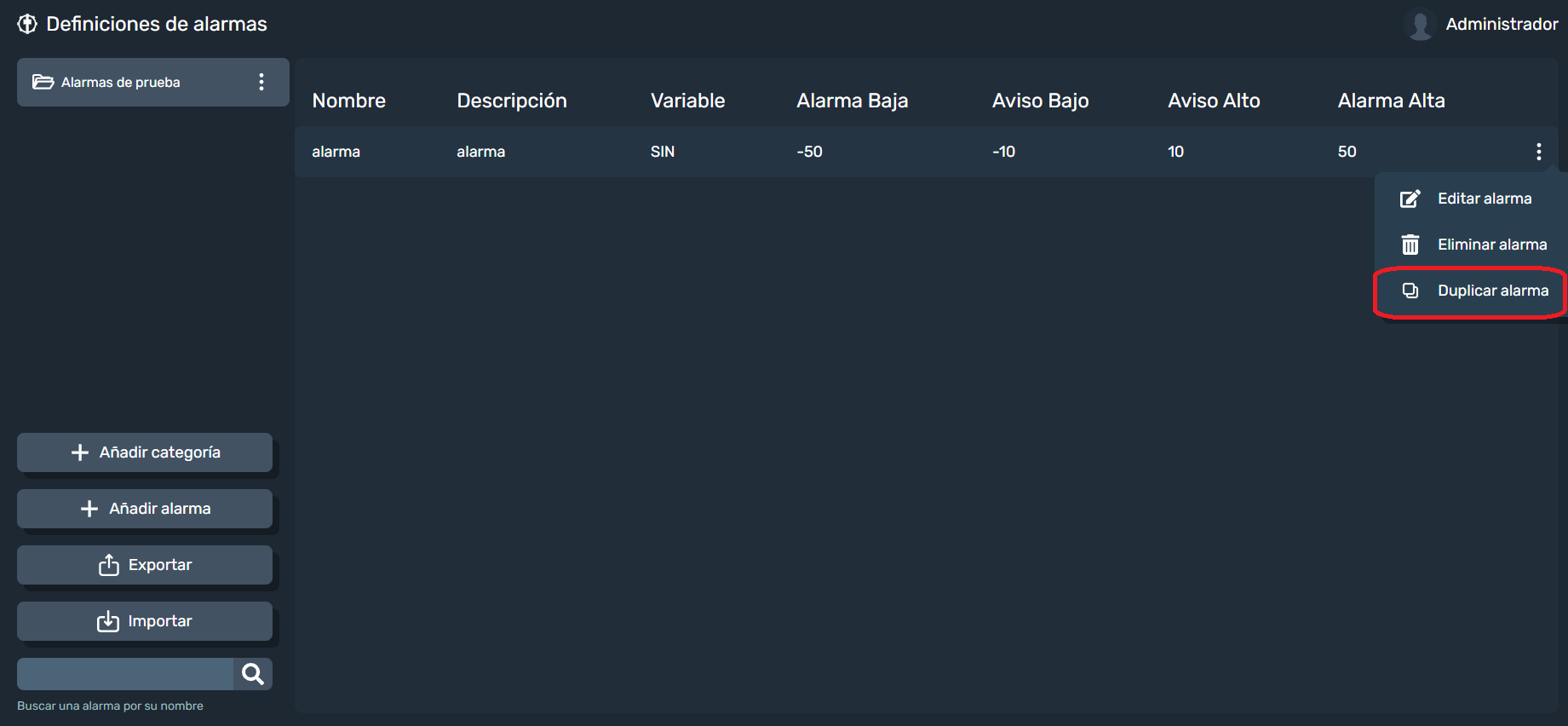The width and height of the screenshot is (1568, 726).
Task: Click the Variable column header
Action: (688, 101)
